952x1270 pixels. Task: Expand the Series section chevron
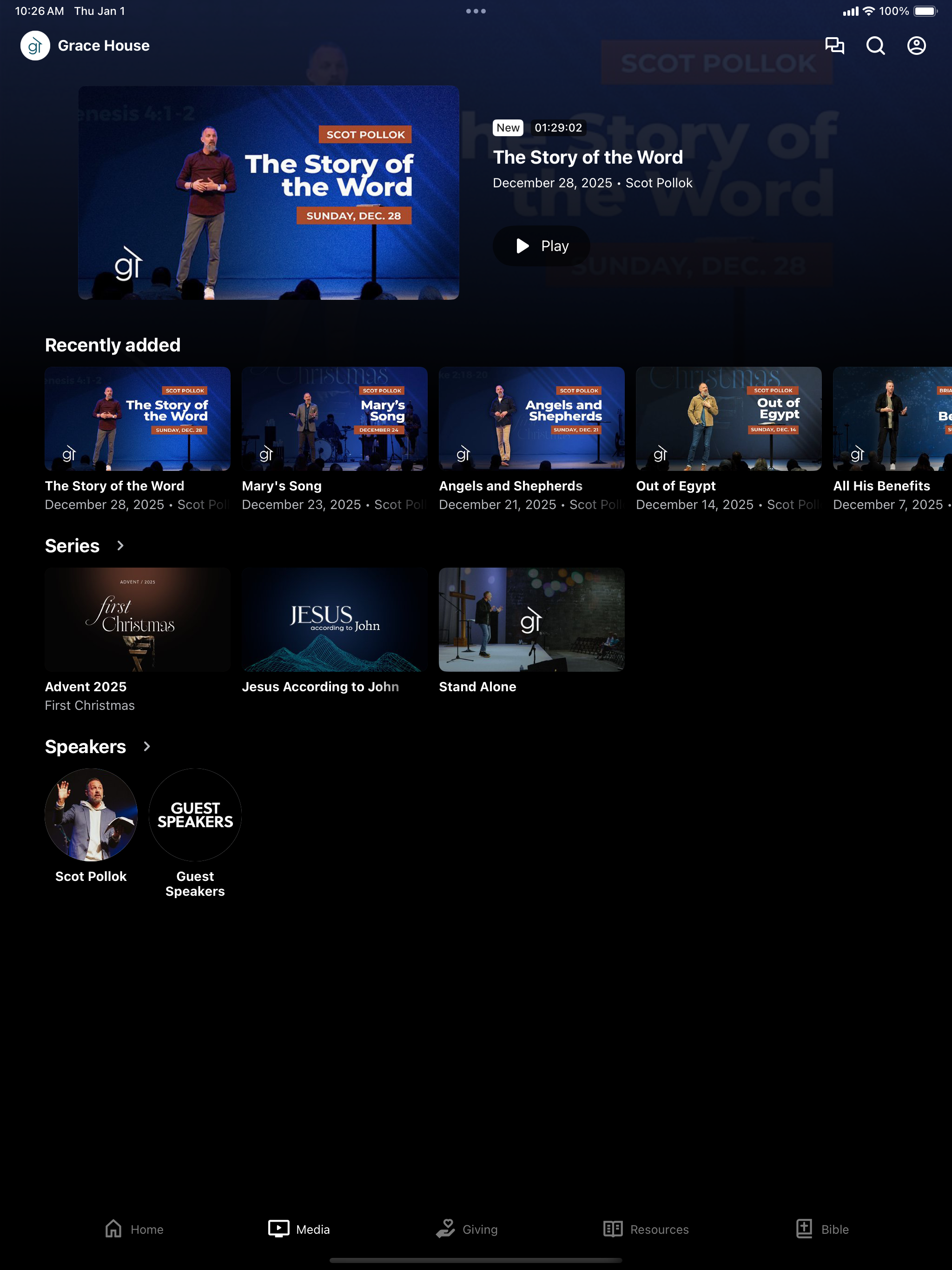(120, 545)
